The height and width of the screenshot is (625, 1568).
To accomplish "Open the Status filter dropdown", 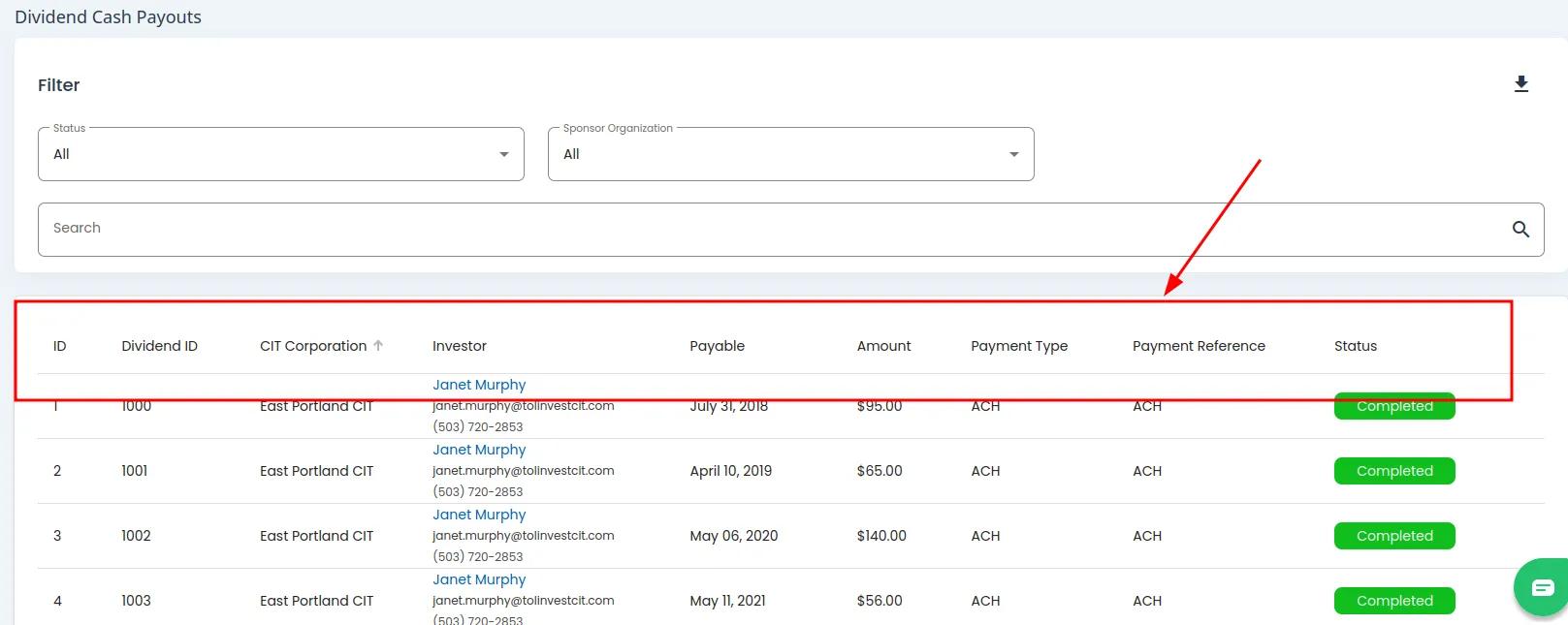I will (281, 154).
